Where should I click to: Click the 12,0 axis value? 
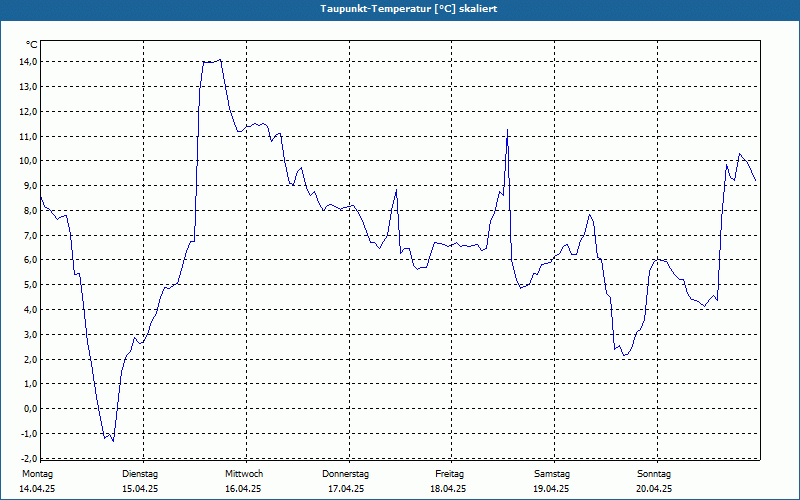[28, 111]
